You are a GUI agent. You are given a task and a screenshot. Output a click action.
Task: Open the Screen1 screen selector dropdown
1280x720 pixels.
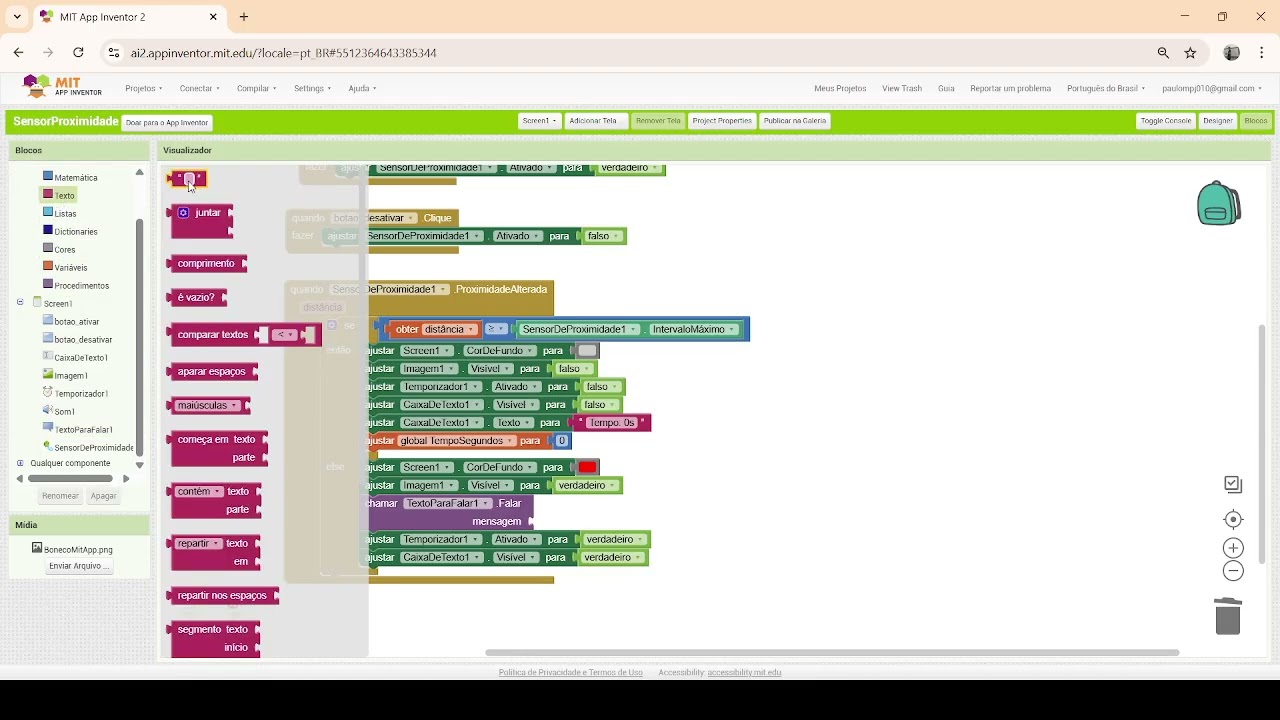coord(539,121)
